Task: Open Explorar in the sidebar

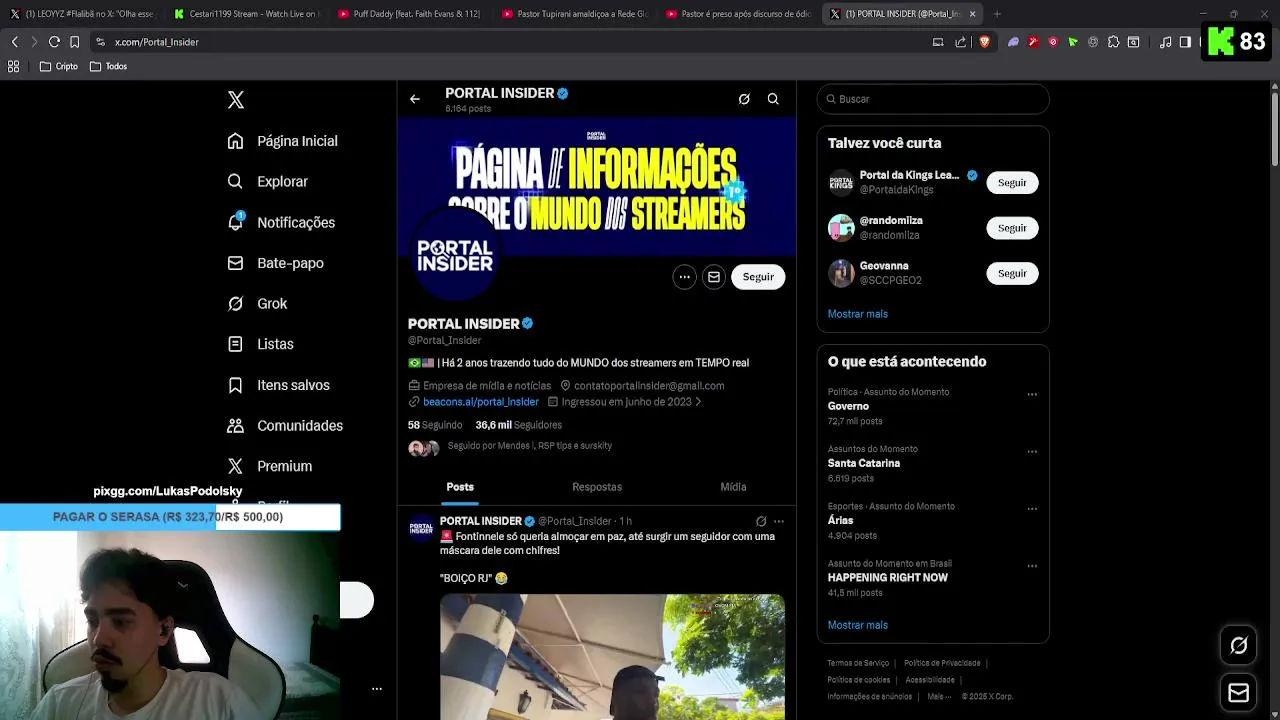Action: tap(268, 182)
